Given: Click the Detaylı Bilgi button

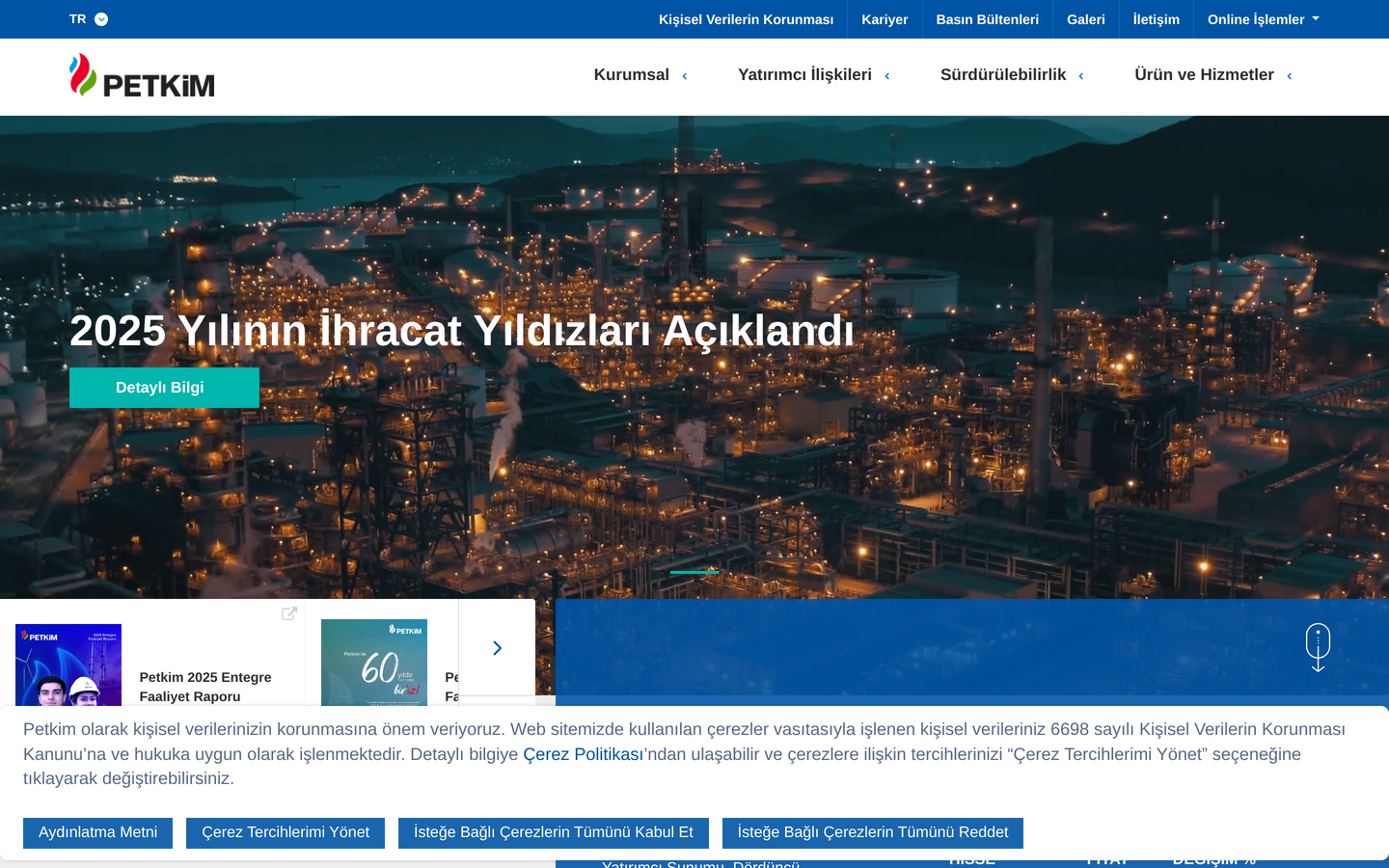Looking at the screenshot, I should pyautogui.click(x=164, y=388).
